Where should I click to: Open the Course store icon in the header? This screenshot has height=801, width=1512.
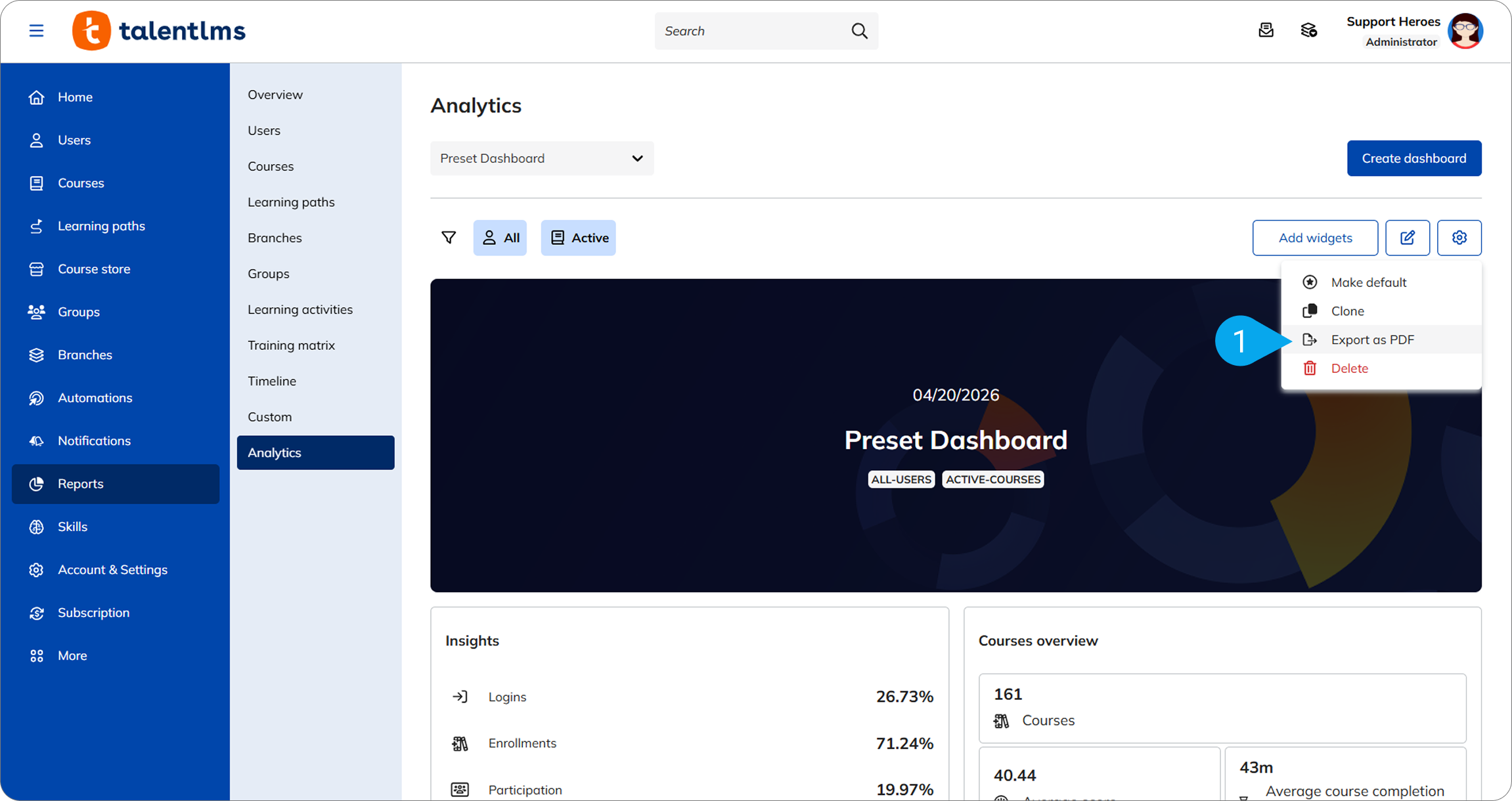pyautogui.click(x=1308, y=30)
